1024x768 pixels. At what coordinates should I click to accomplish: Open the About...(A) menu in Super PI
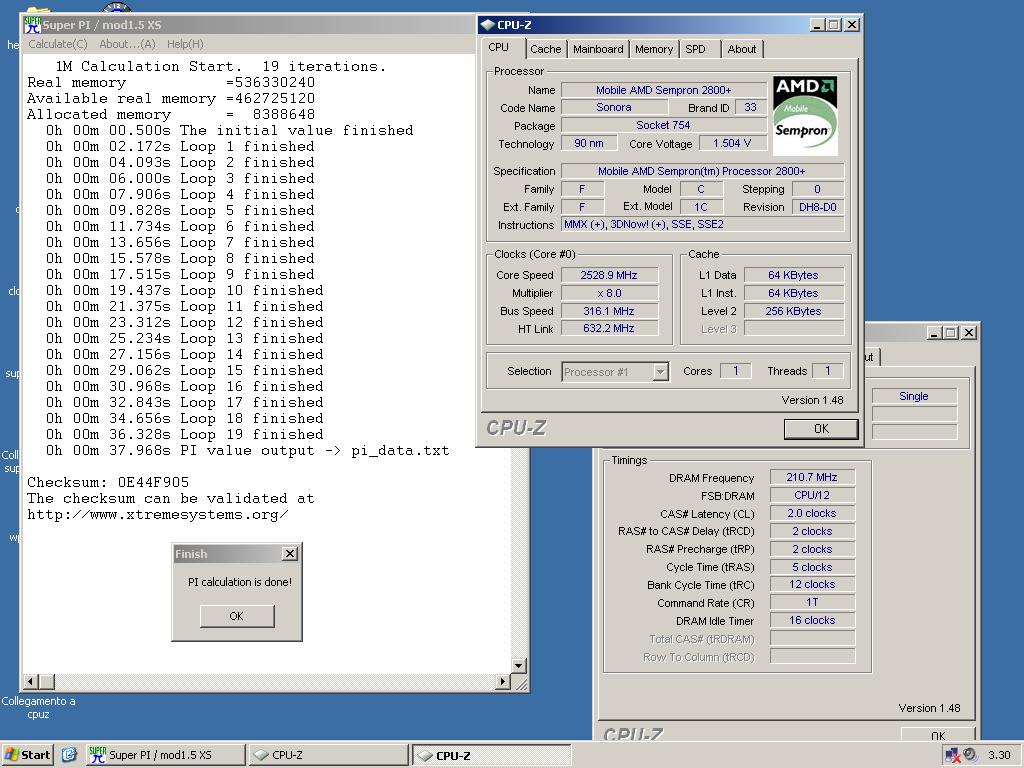click(127, 44)
